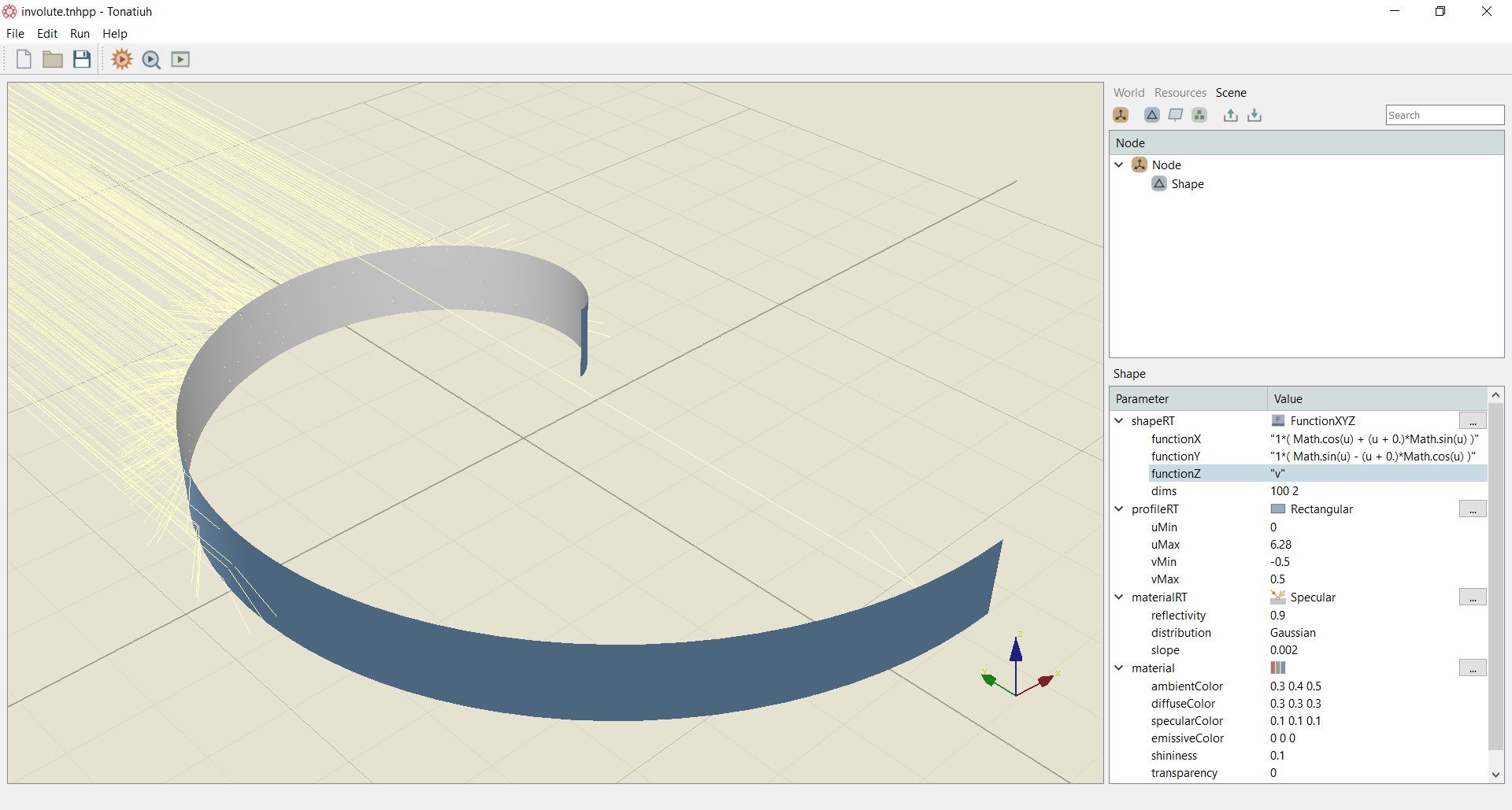
Task: Click the functionY value expression
Action: tap(1373, 456)
